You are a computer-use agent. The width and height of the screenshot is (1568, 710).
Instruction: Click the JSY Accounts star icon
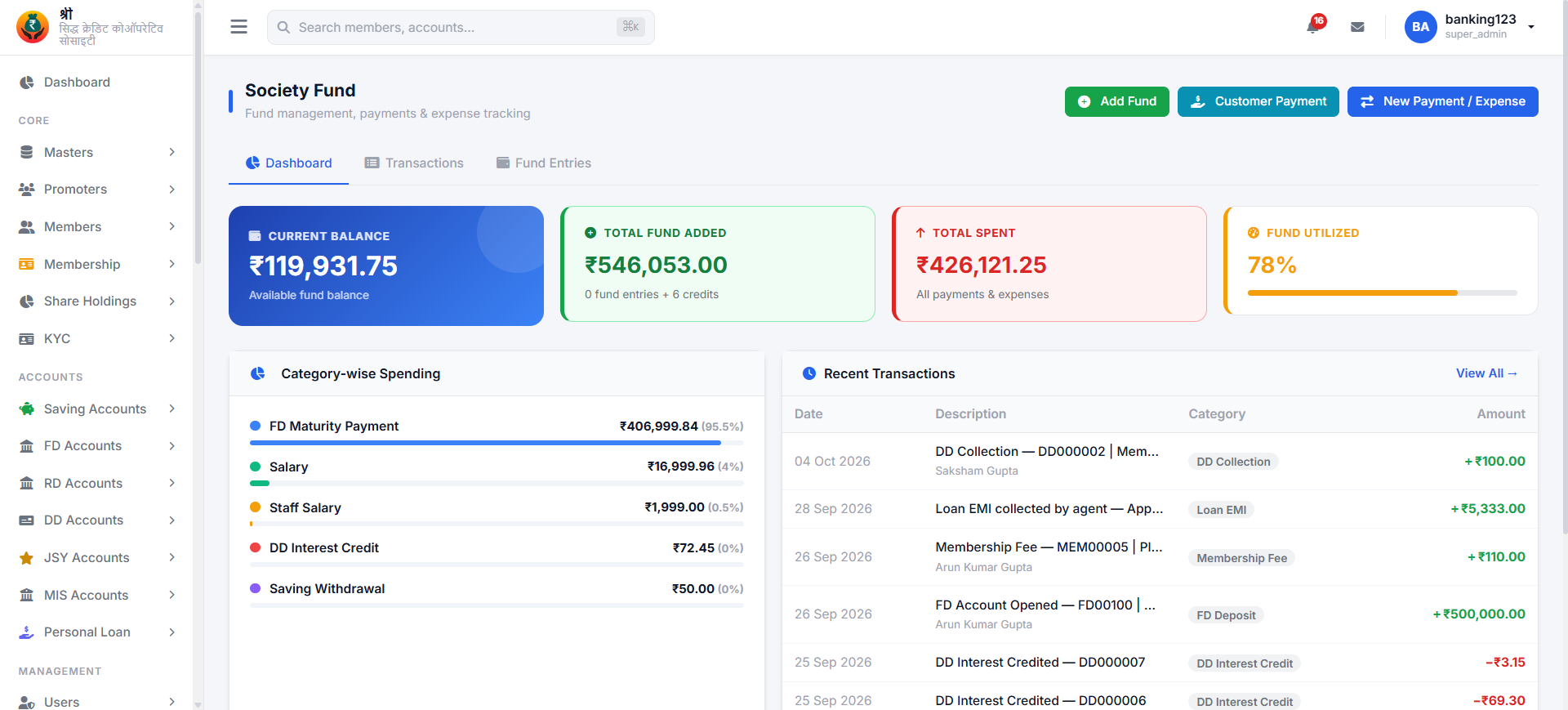tap(27, 558)
